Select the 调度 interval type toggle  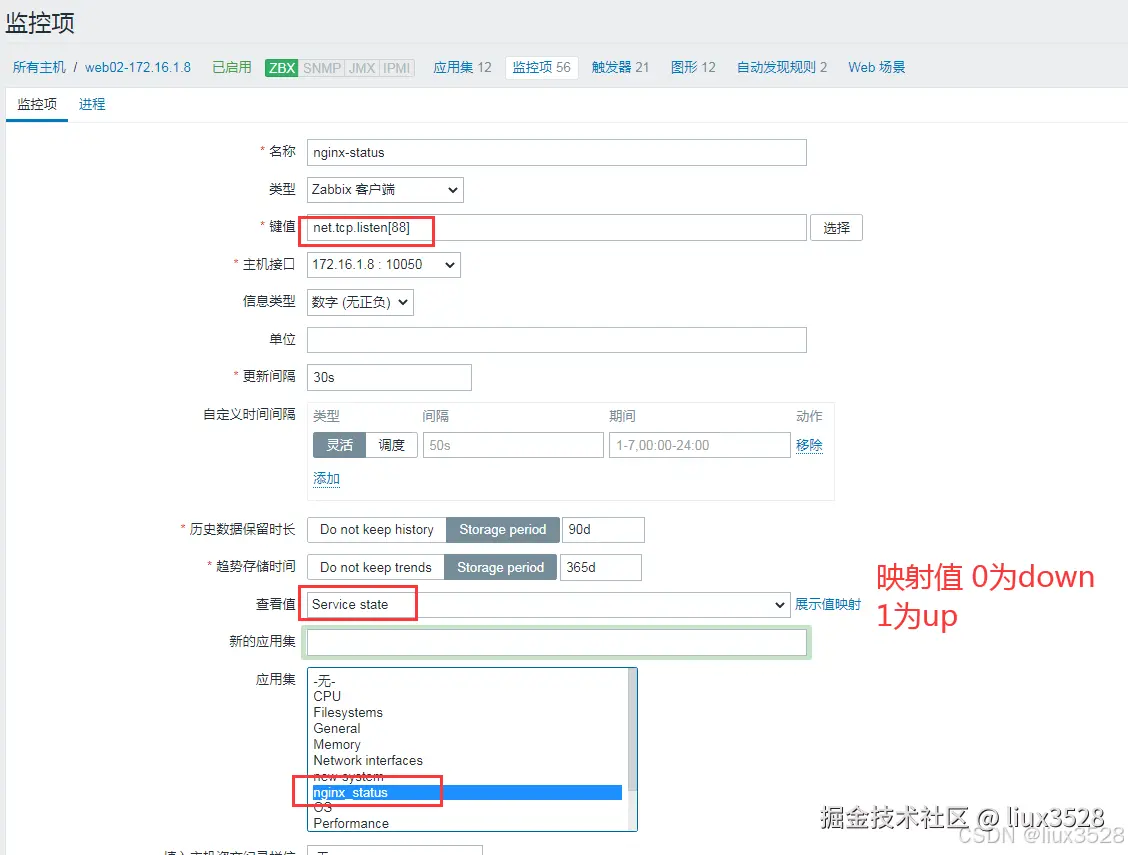[x=391, y=445]
